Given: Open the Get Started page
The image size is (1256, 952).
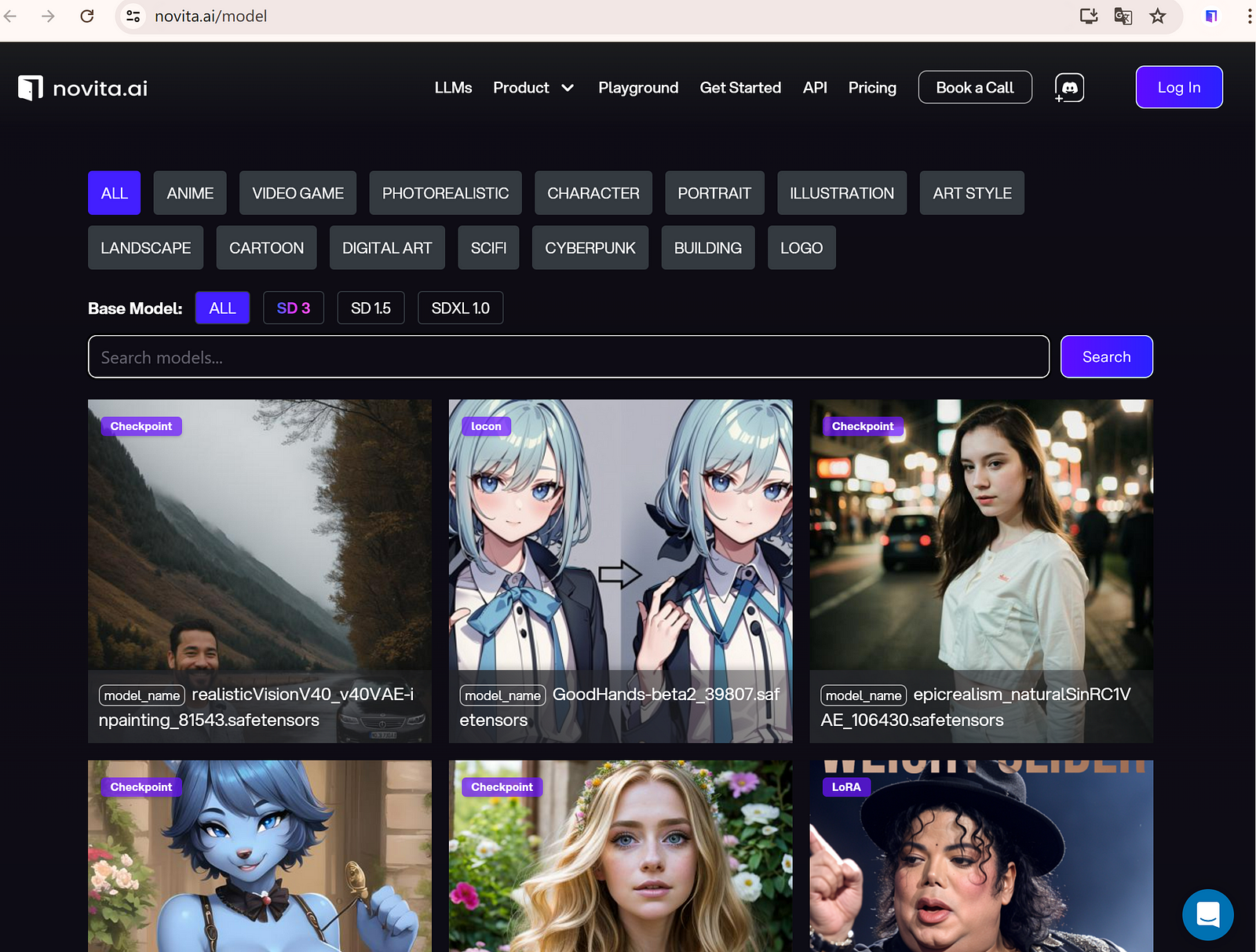Looking at the screenshot, I should point(740,88).
